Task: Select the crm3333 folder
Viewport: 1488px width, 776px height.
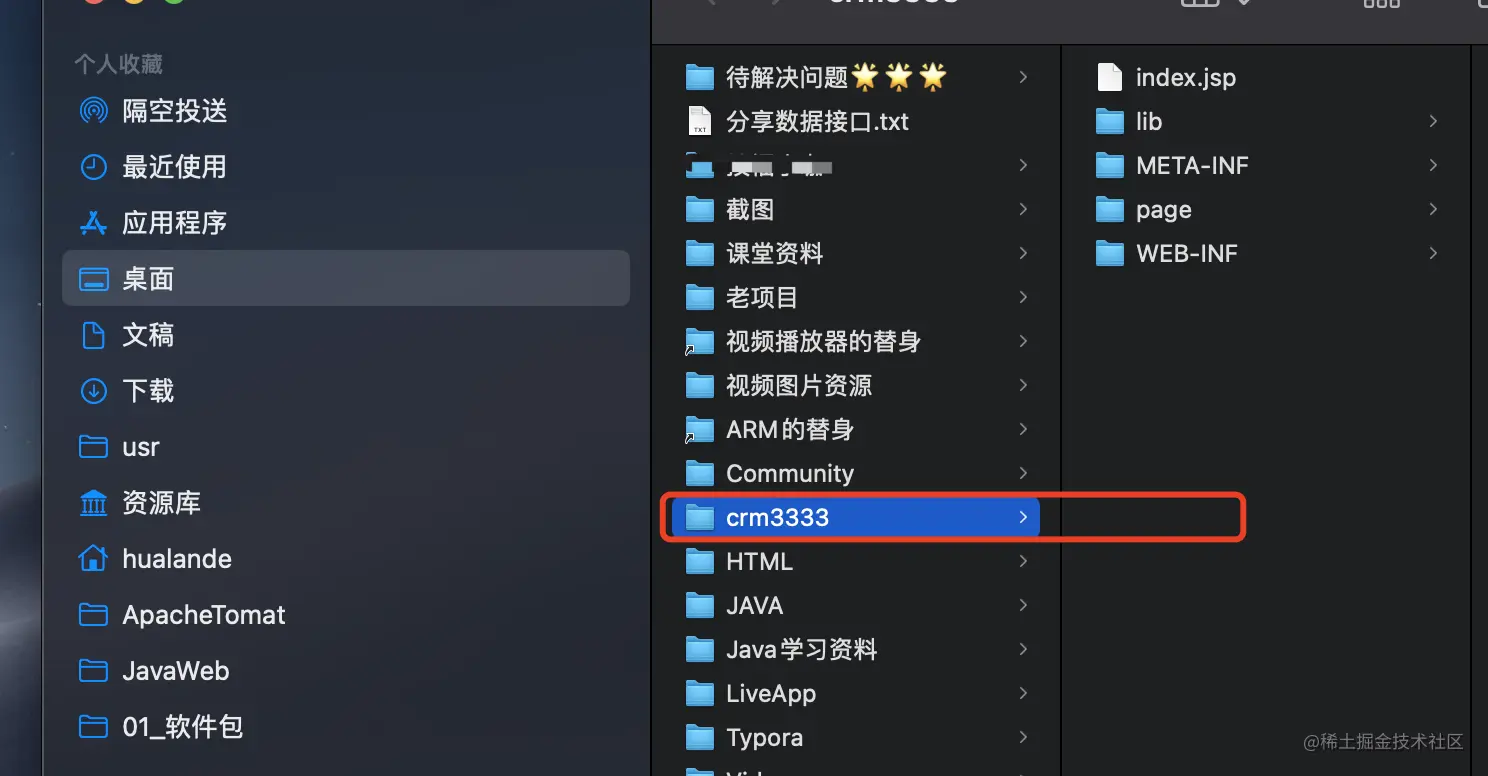Action: click(x=856, y=517)
